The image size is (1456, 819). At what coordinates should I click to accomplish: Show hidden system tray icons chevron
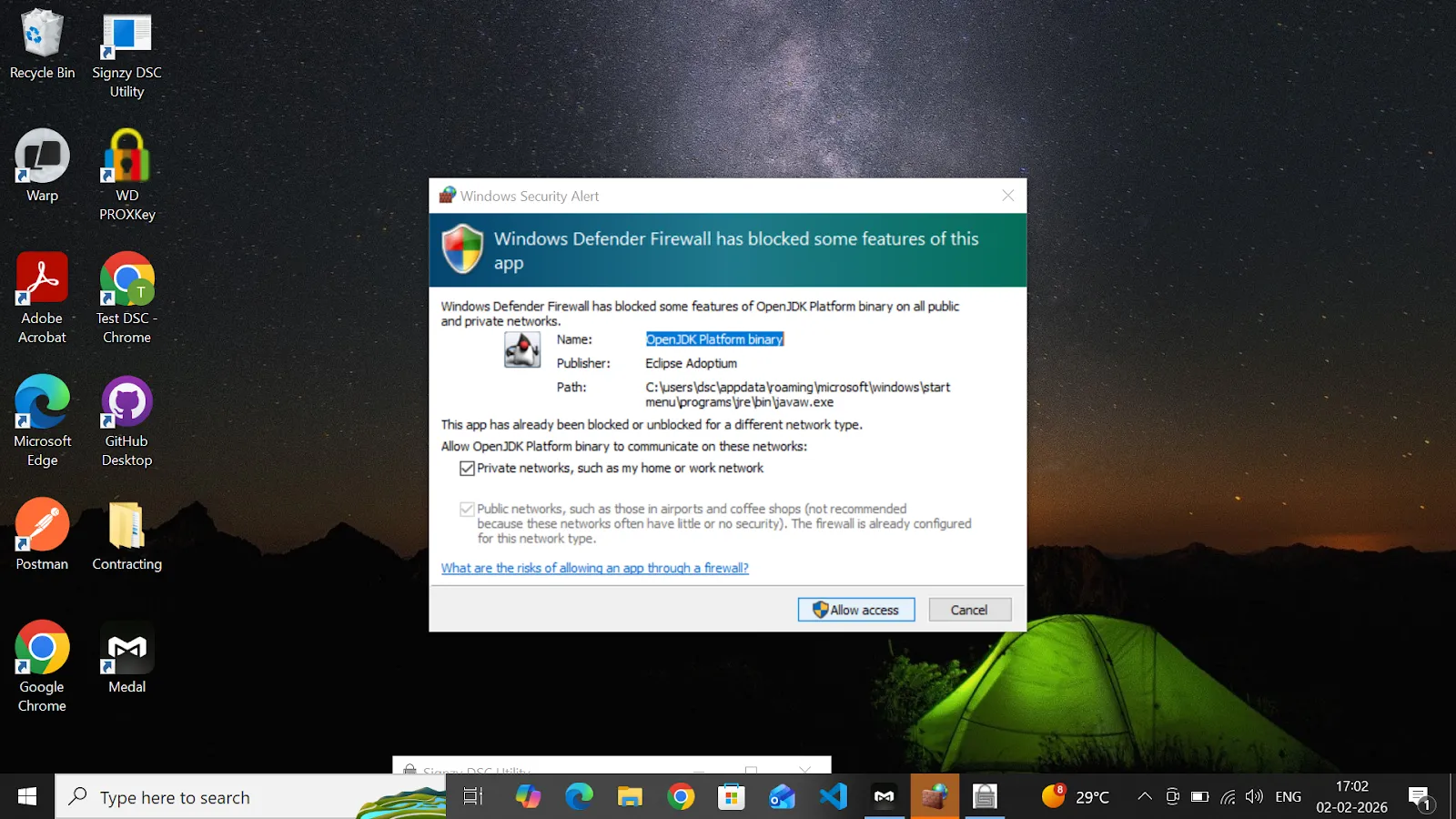coord(1145,797)
